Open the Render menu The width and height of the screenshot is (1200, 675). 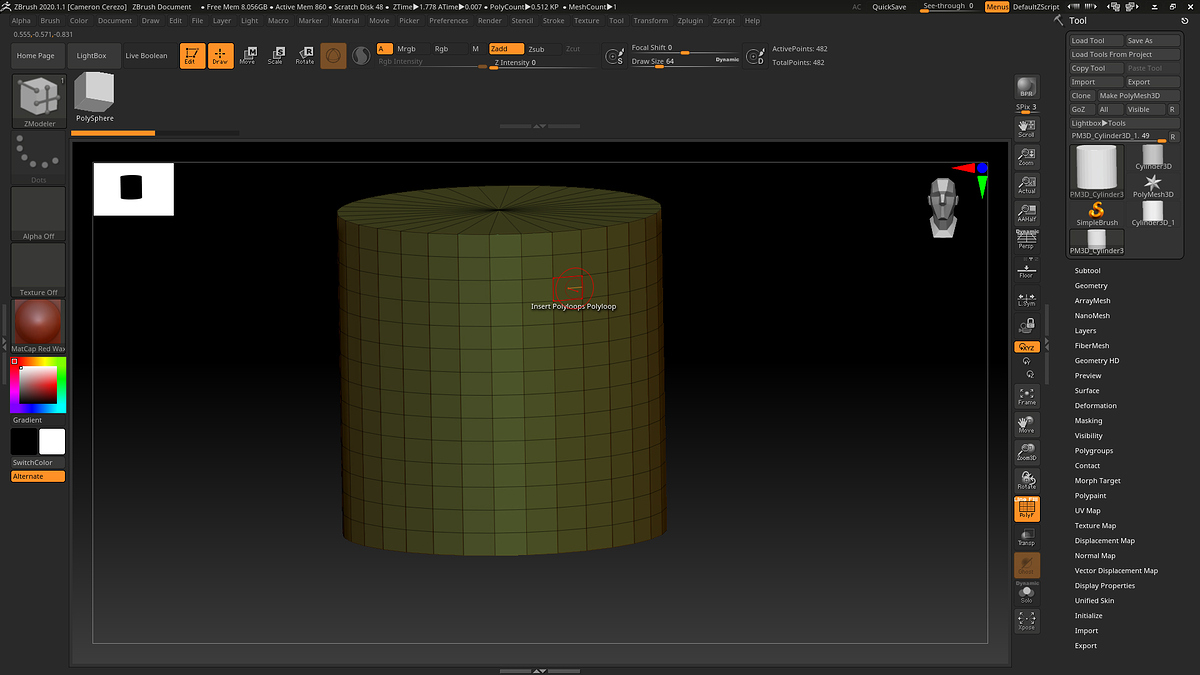pyautogui.click(x=490, y=20)
